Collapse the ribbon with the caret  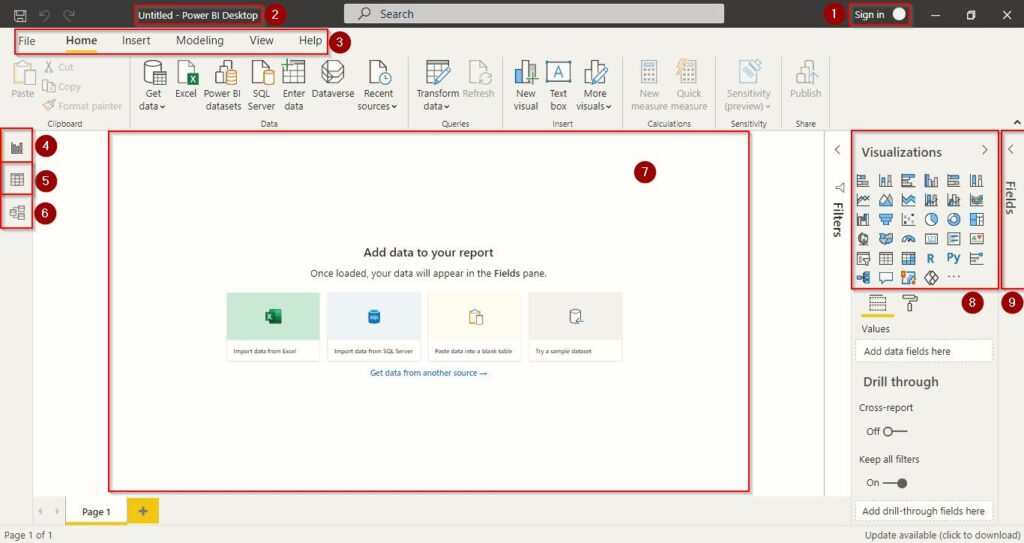tap(1016, 123)
